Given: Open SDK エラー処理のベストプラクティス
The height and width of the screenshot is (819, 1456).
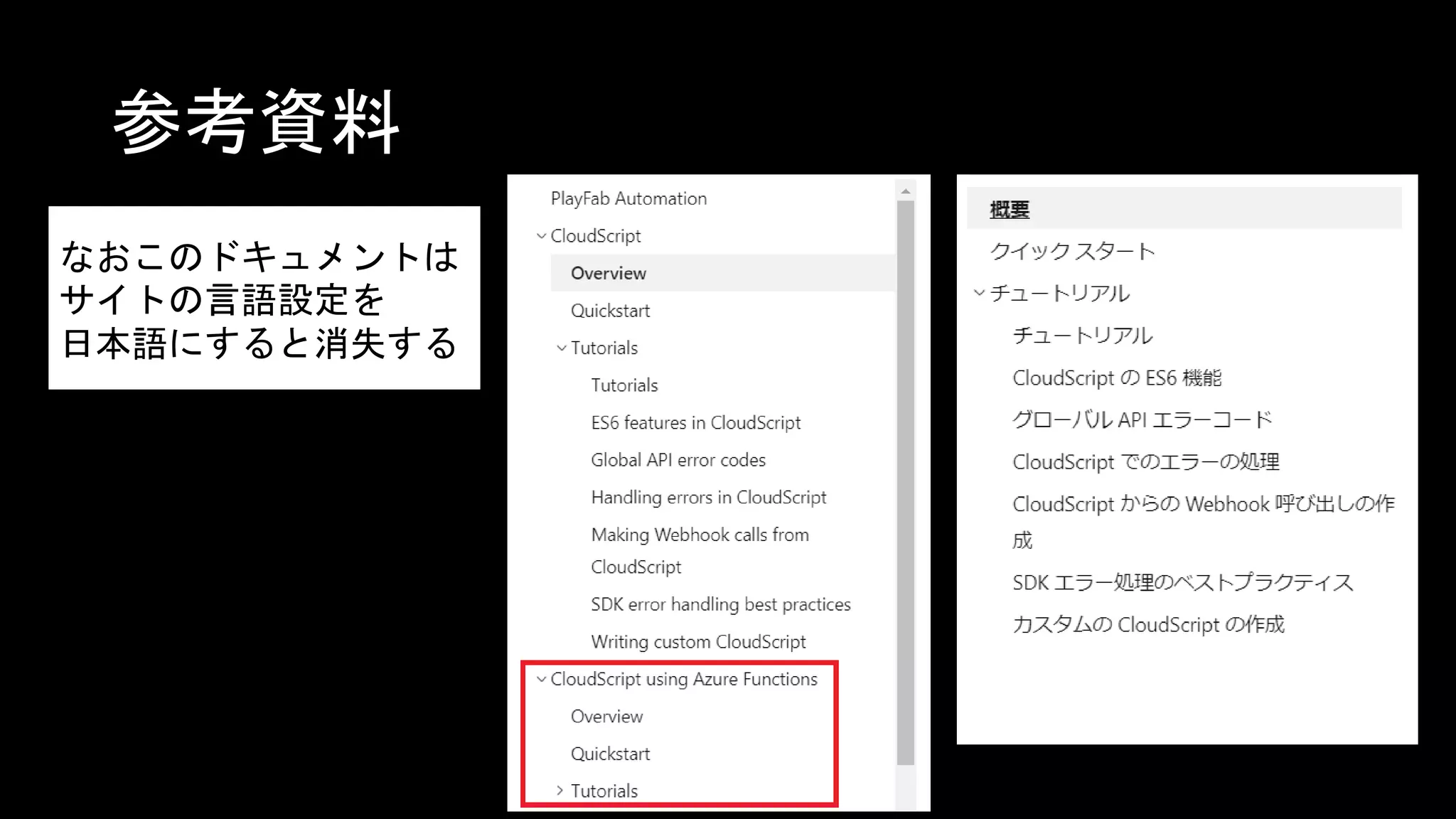Looking at the screenshot, I should [1183, 582].
